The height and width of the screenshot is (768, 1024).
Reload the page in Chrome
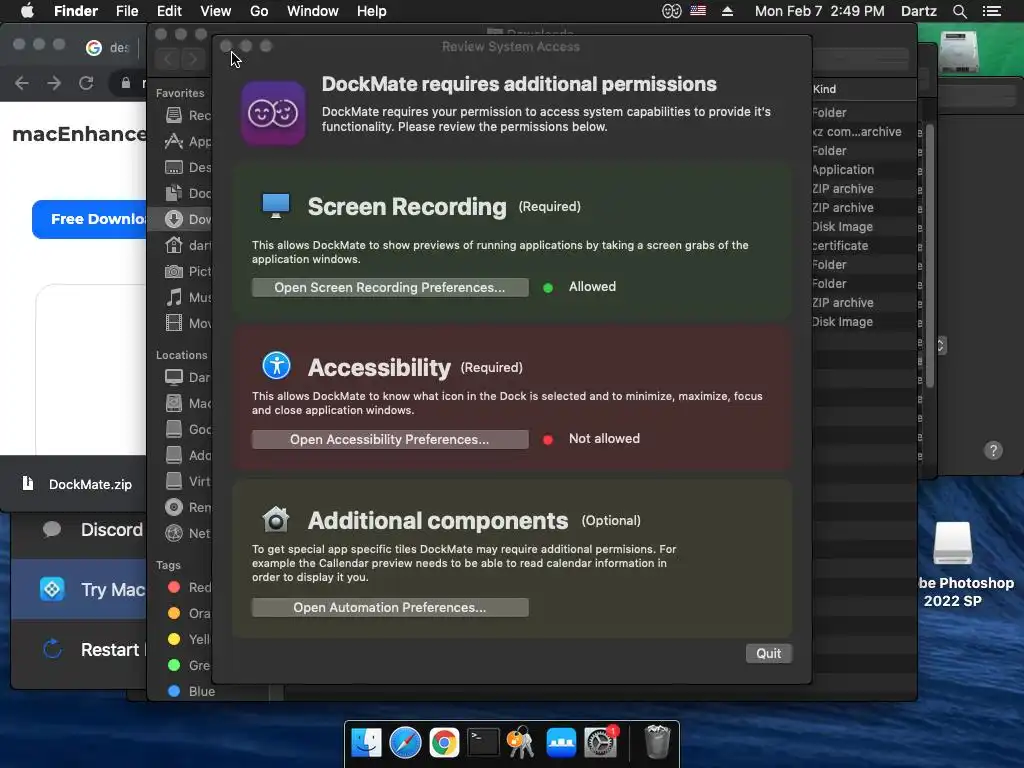tap(86, 83)
